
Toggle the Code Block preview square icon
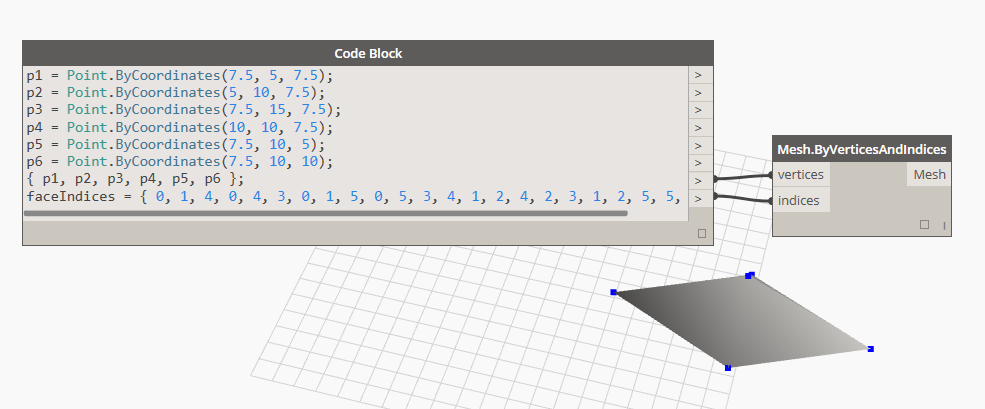point(702,233)
